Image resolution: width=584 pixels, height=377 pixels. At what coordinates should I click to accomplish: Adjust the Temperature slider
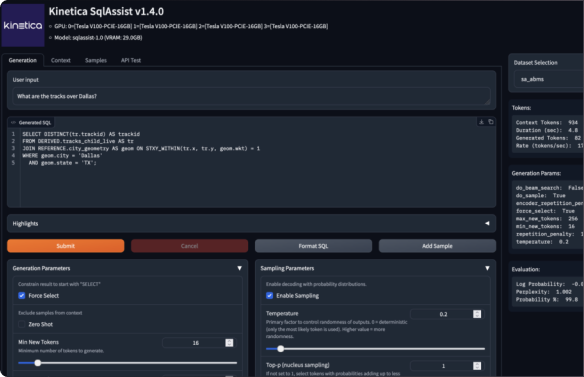coord(375,349)
